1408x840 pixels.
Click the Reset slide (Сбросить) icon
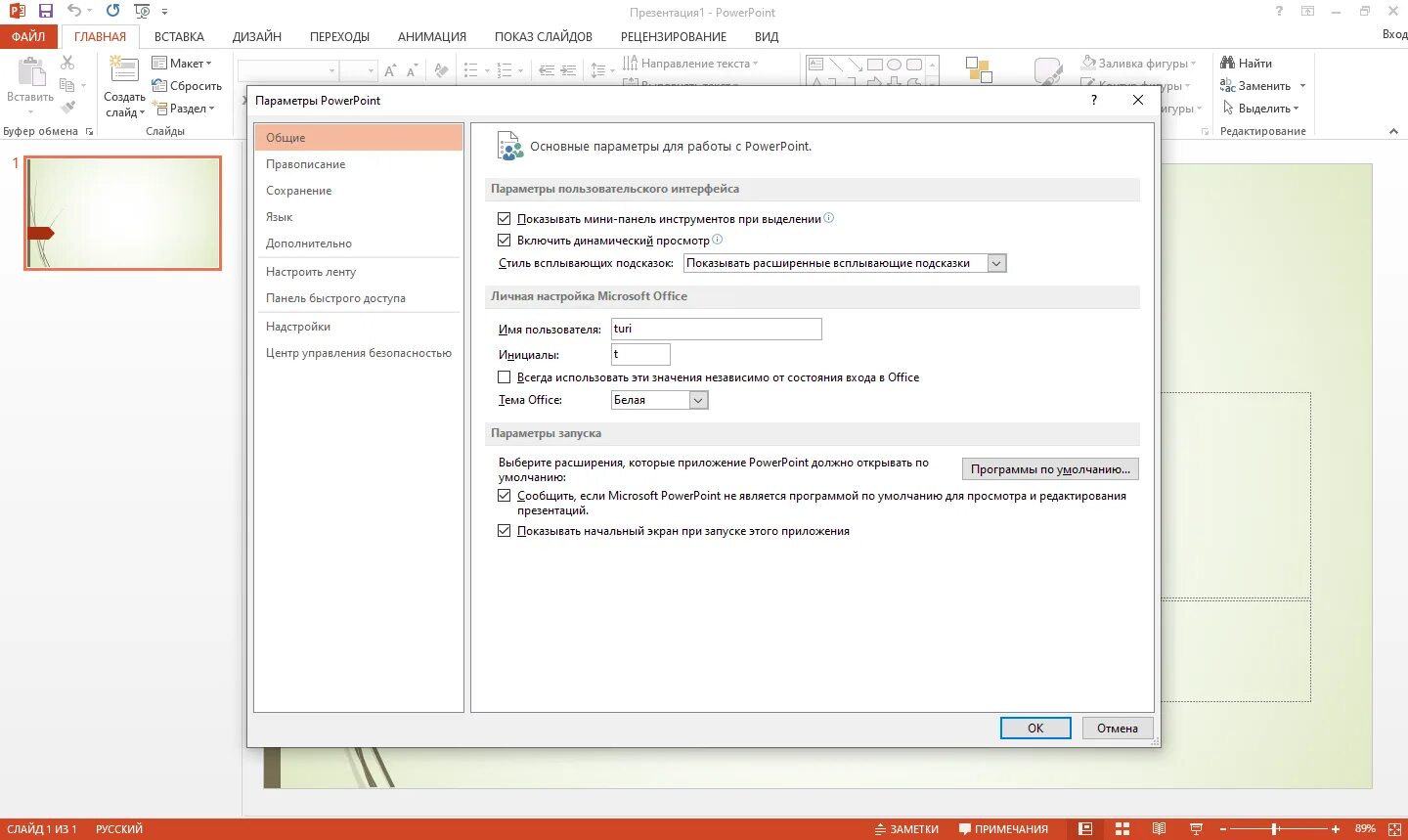(159, 86)
